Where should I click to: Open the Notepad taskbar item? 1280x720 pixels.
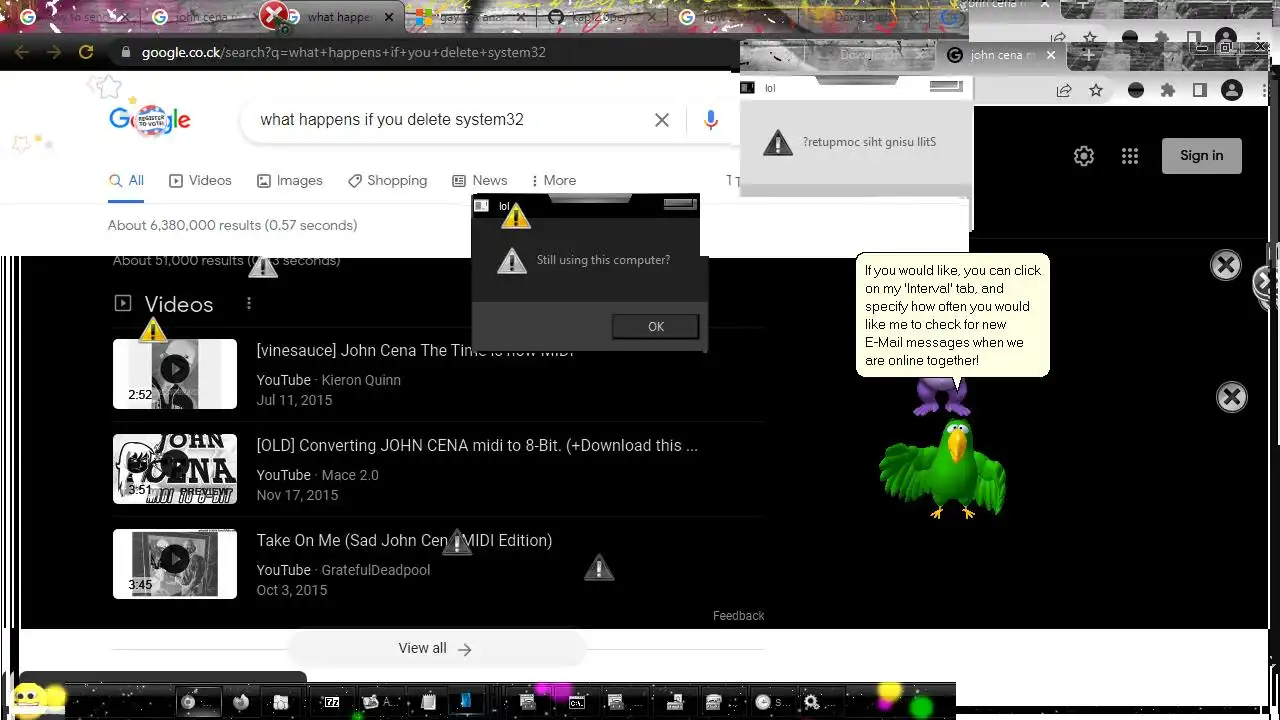[428, 702]
